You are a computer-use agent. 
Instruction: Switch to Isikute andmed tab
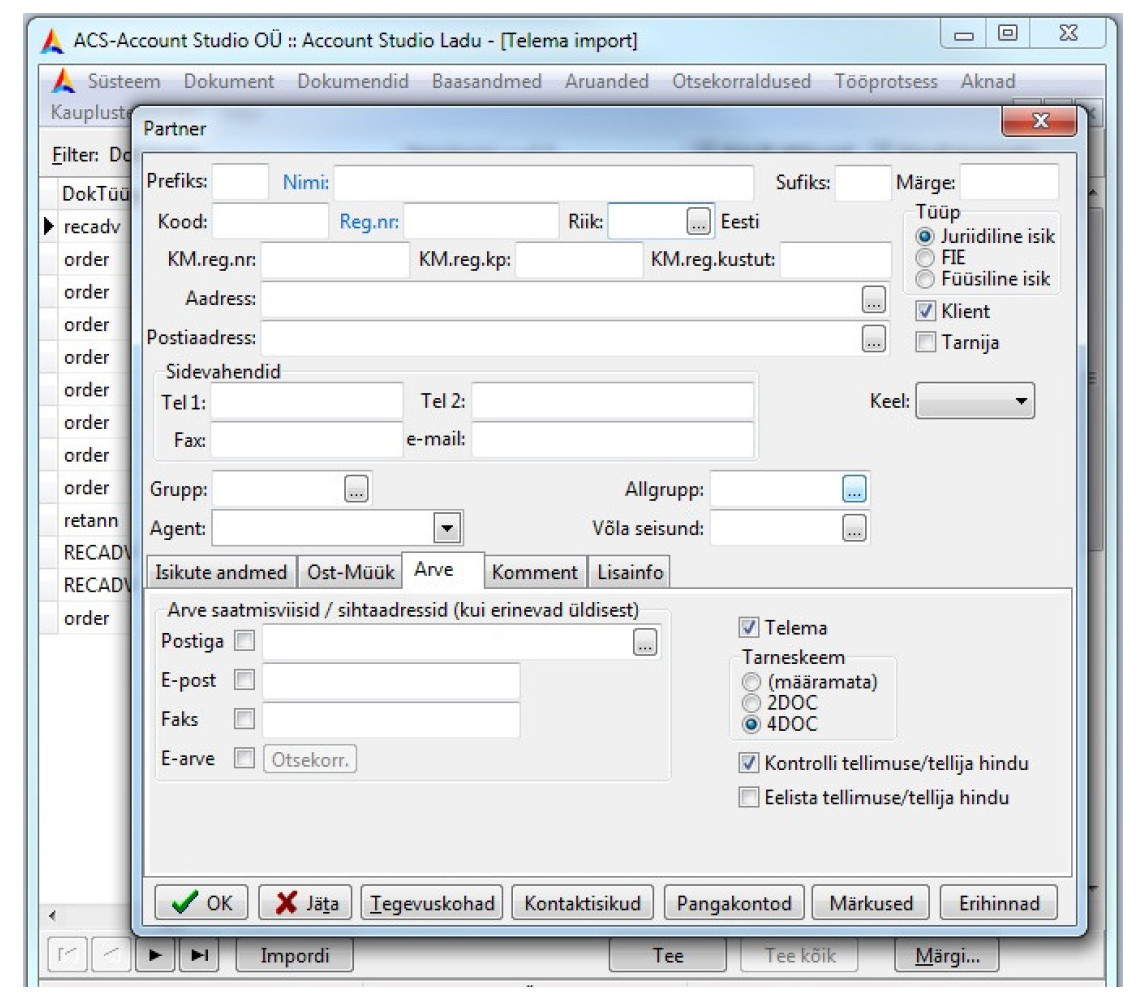click(x=221, y=572)
